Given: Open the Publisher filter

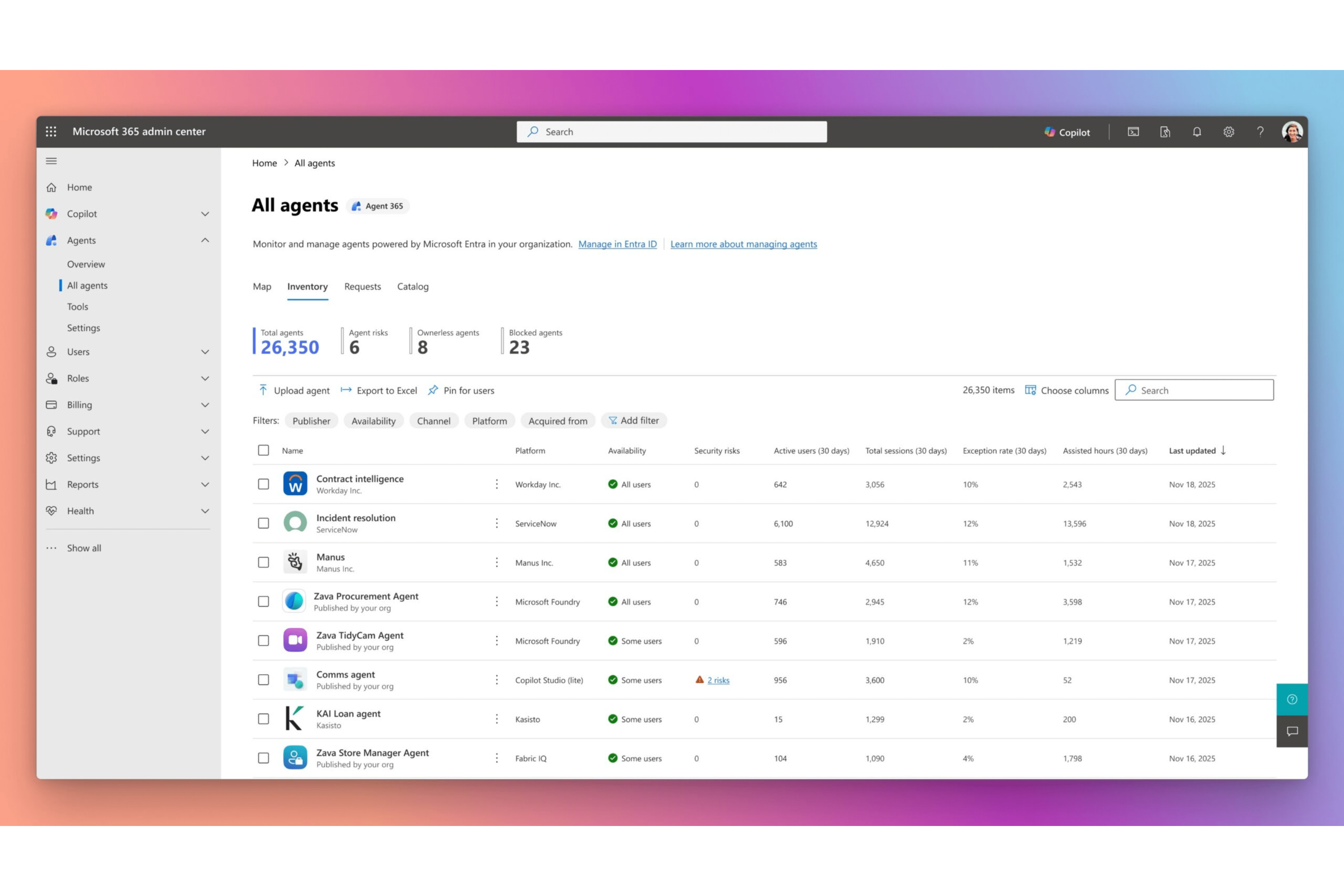Looking at the screenshot, I should coord(311,421).
